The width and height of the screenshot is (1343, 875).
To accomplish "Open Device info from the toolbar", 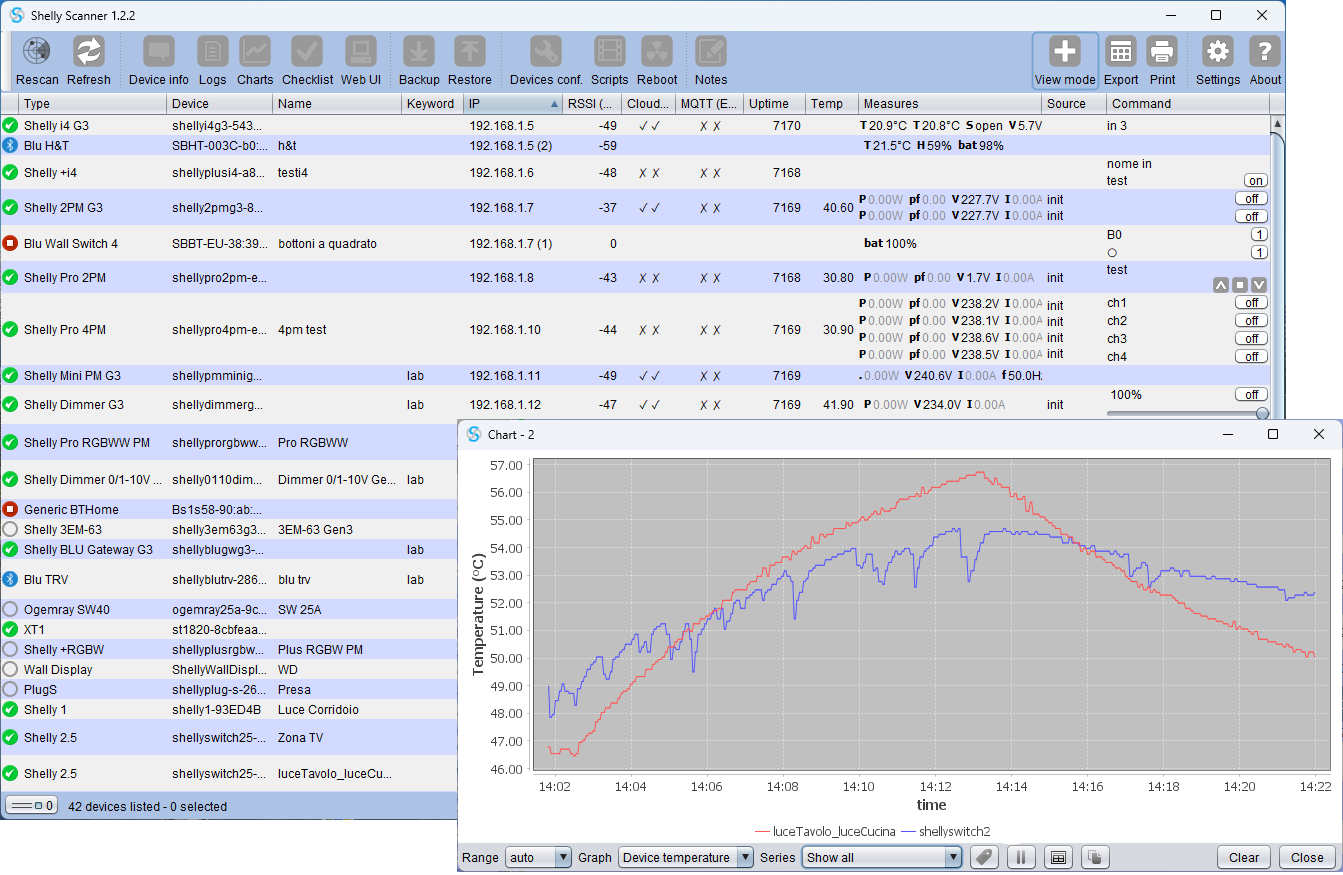I will 159,61.
